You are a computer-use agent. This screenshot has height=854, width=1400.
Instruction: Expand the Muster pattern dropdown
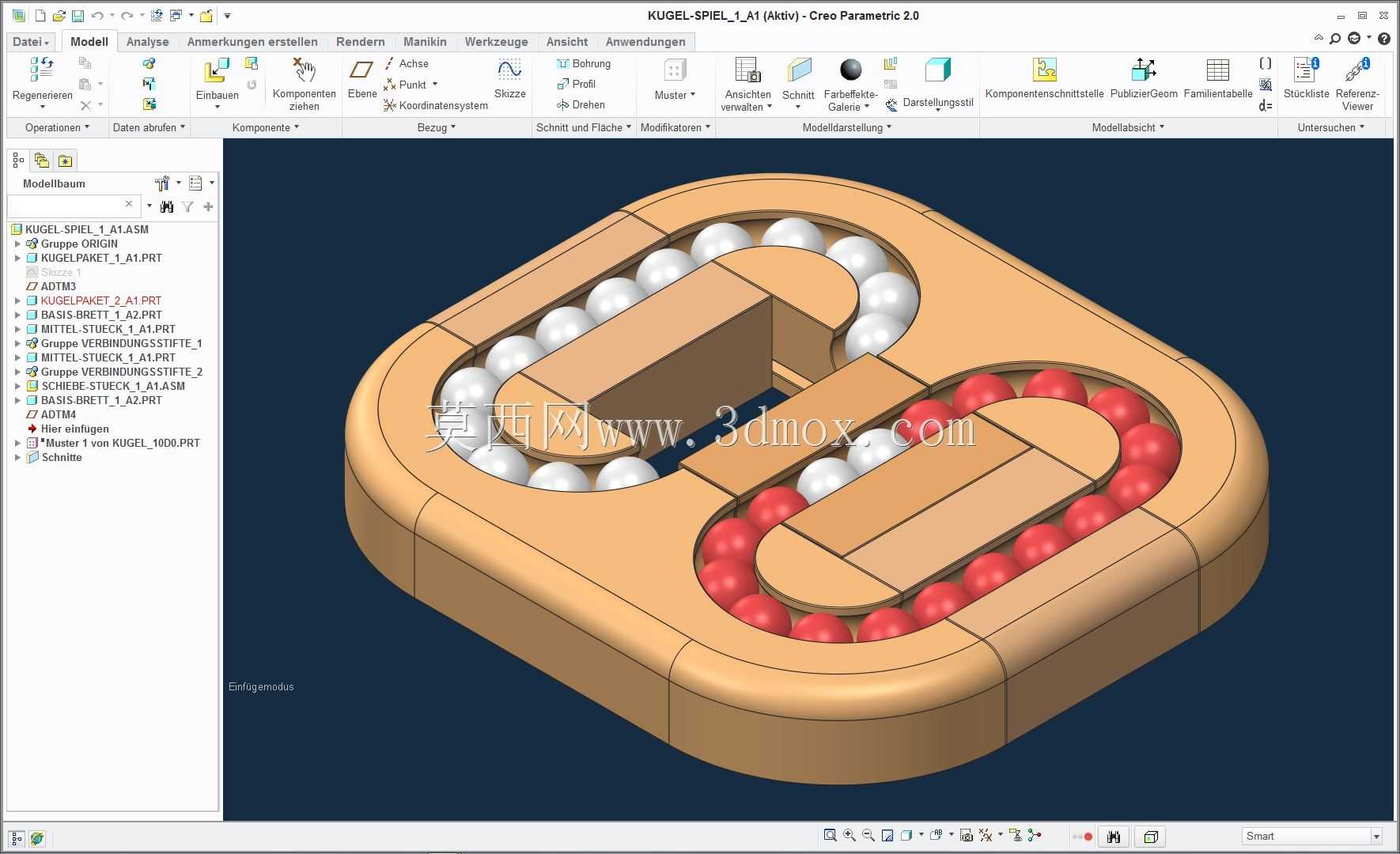click(x=693, y=95)
